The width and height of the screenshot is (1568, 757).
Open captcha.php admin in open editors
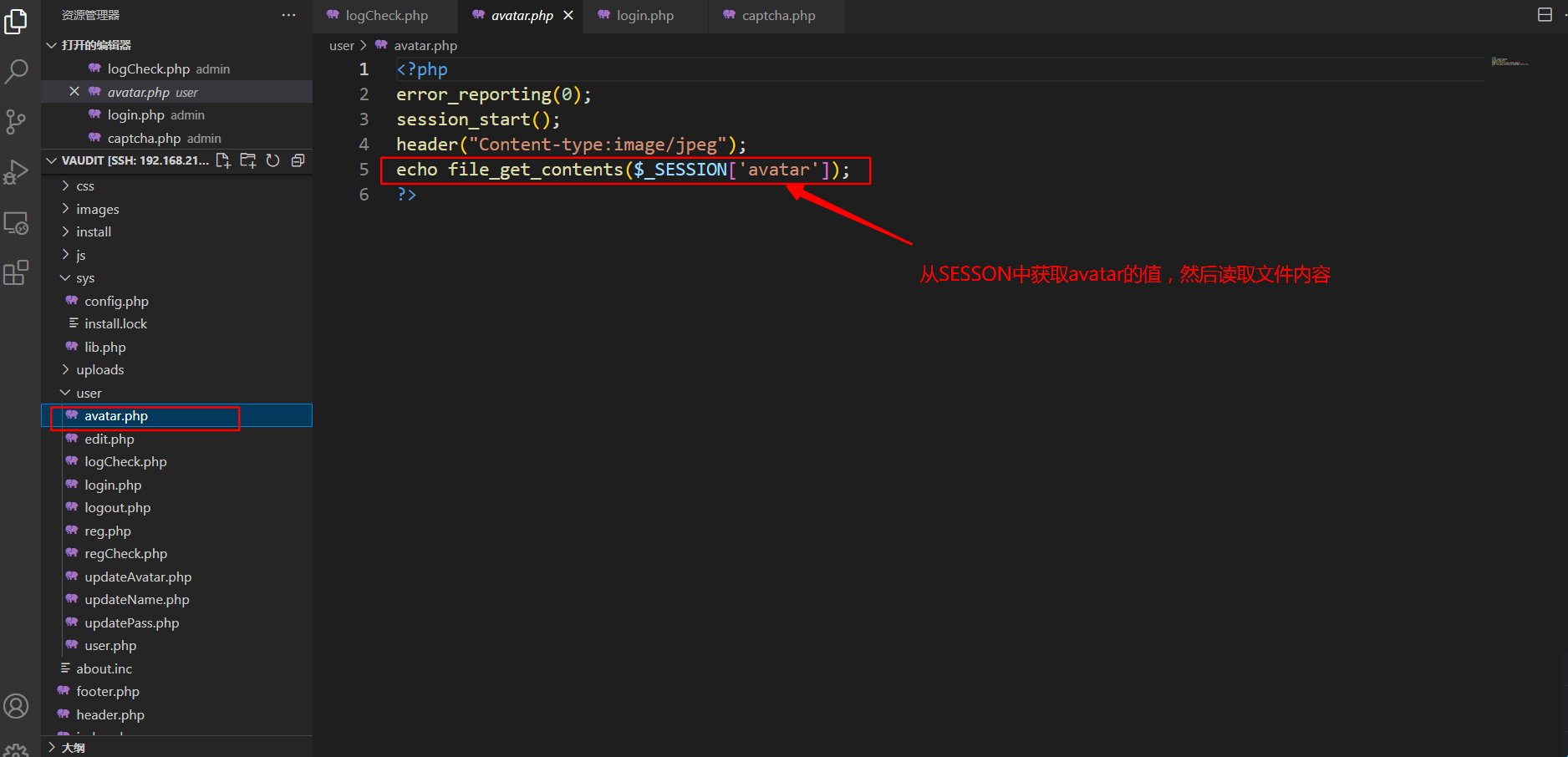click(x=176, y=138)
